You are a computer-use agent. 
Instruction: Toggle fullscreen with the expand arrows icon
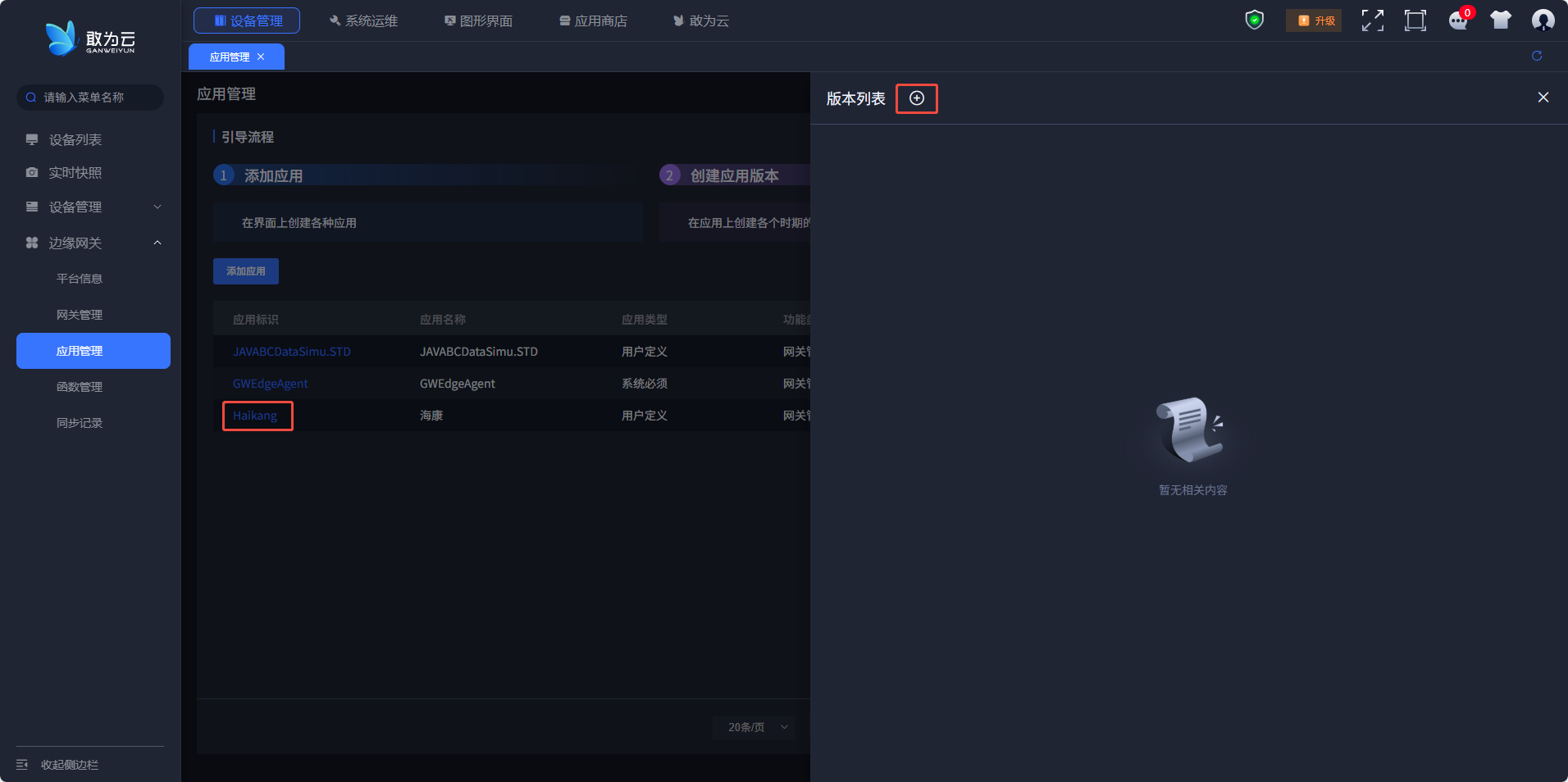coord(1373,20)
